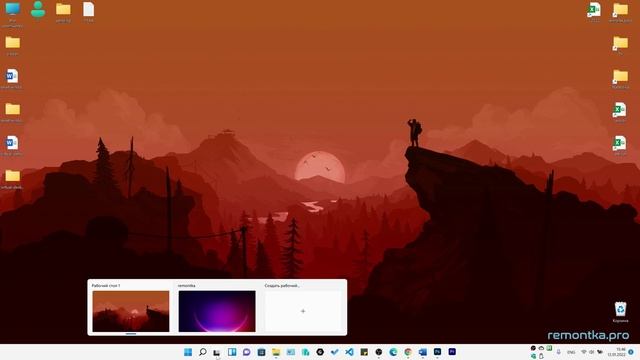The width and height of the screenshot is (640, 360).
Task: Select the green user profile desktop icon
Action: (38, 10)
